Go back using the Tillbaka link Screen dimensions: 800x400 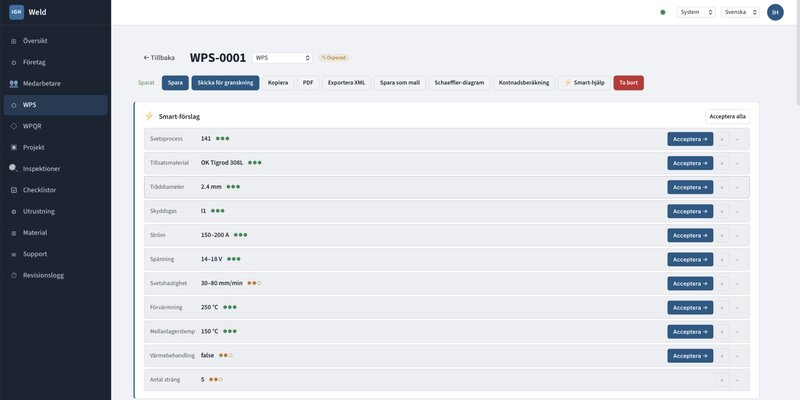(159, 58)
